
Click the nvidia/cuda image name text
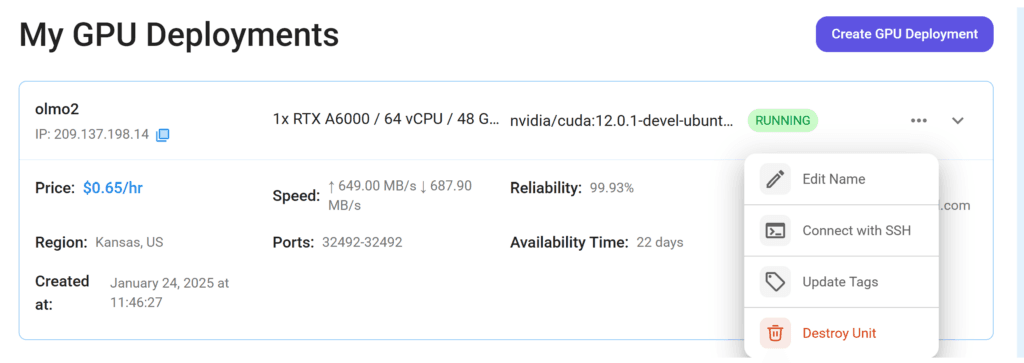pos(621,121)
